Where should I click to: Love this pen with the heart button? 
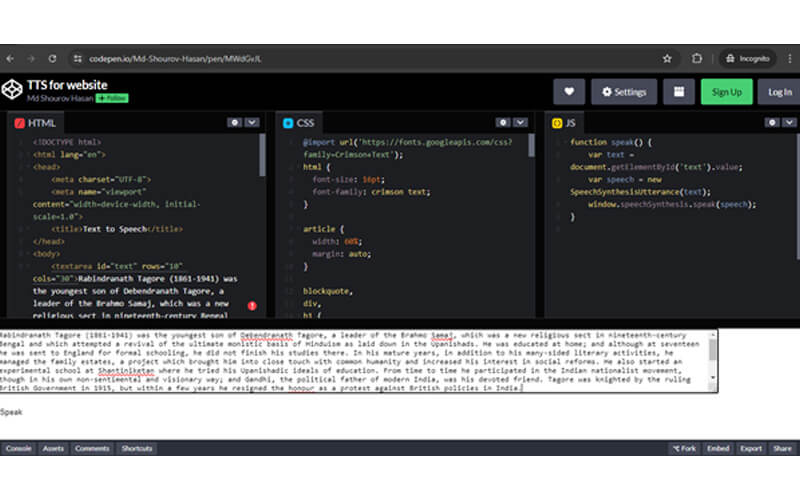569,92
